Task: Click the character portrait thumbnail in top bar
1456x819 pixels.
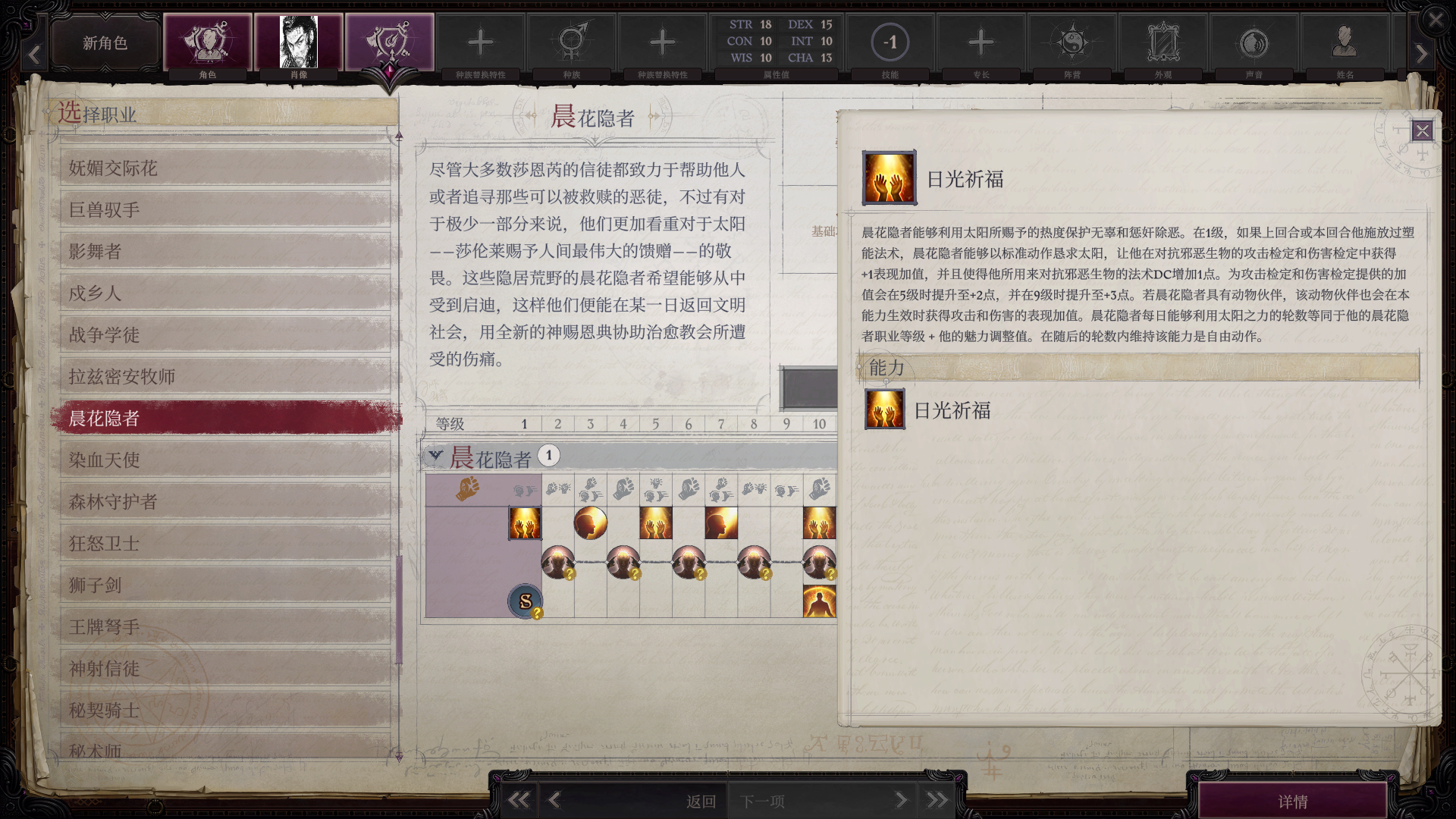Action: (299, 42)
